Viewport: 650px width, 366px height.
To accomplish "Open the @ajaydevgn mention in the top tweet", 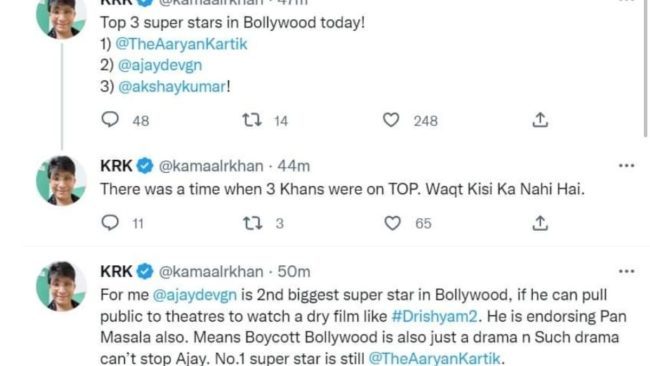I will point(160,65).
